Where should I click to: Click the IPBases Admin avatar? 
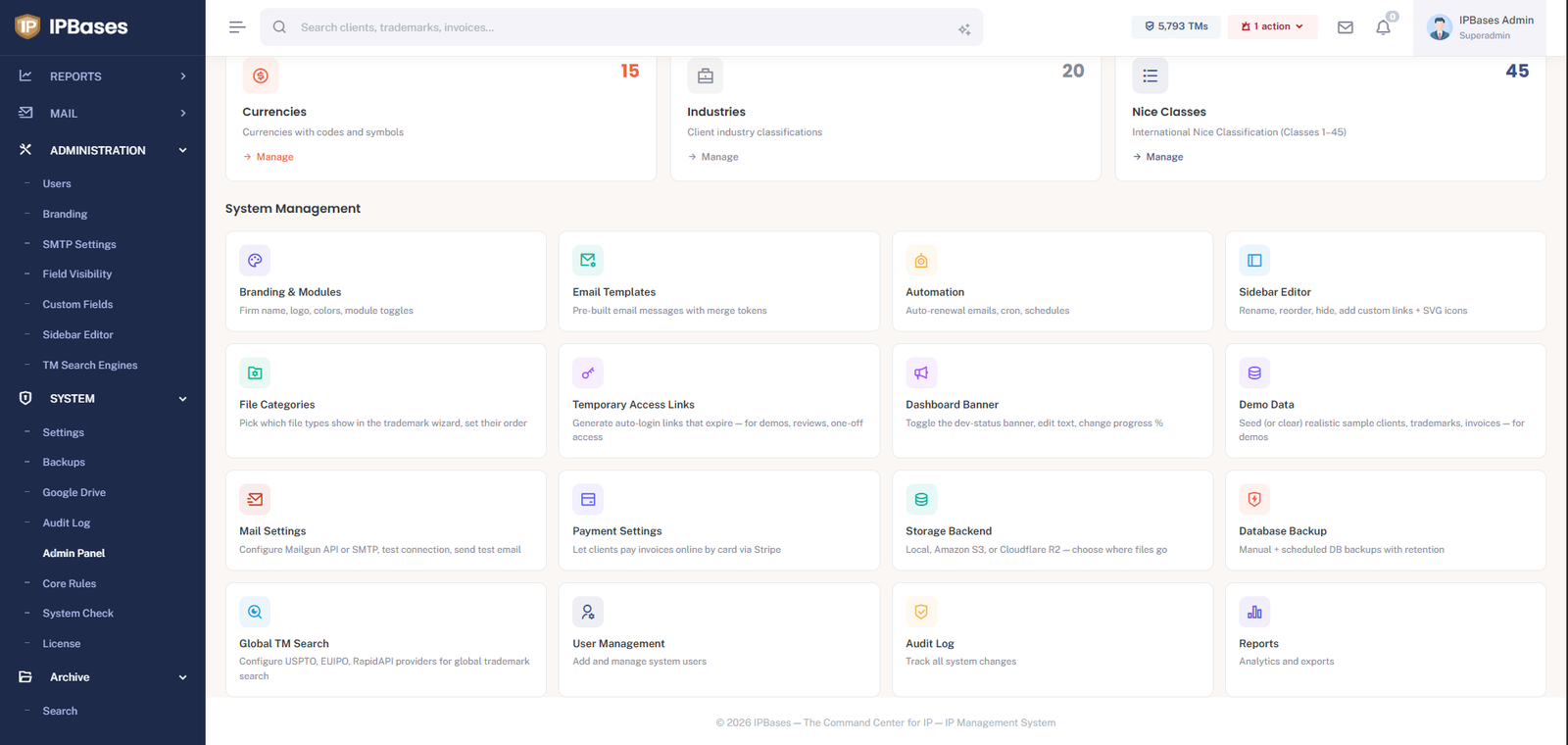click(x=1440, y=27)
